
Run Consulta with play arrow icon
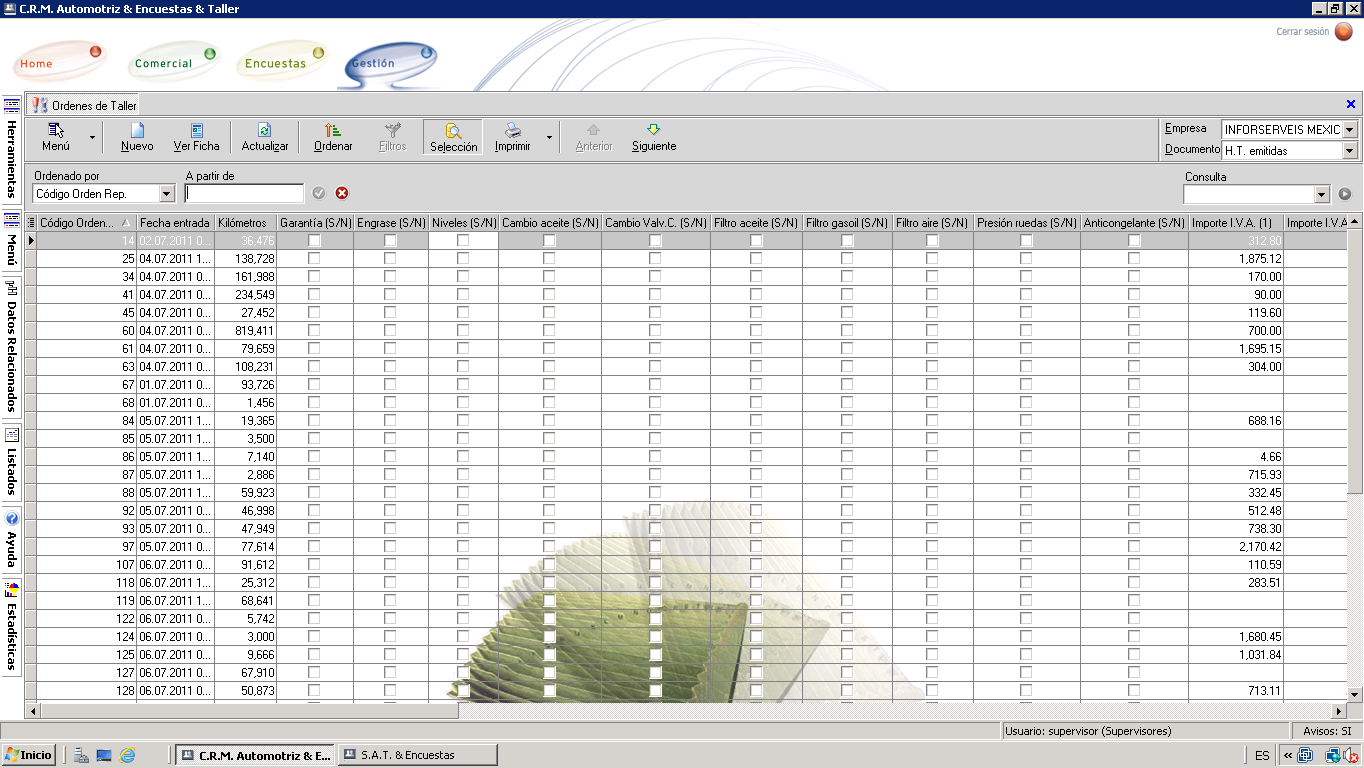pos(1345,194)
